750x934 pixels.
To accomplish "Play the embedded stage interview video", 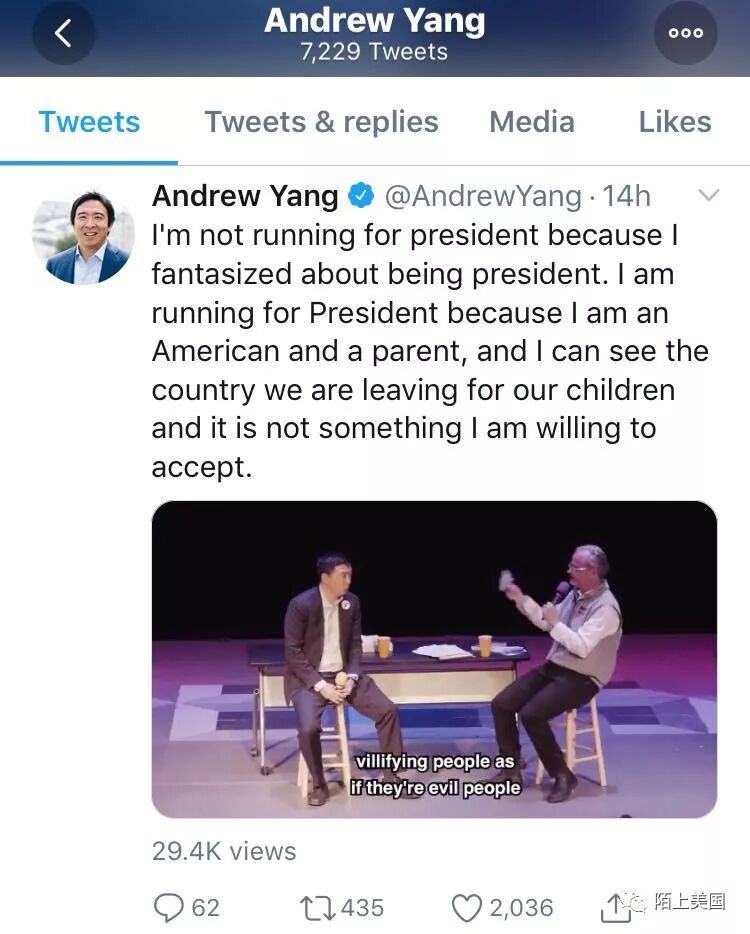I will point(434,659).
